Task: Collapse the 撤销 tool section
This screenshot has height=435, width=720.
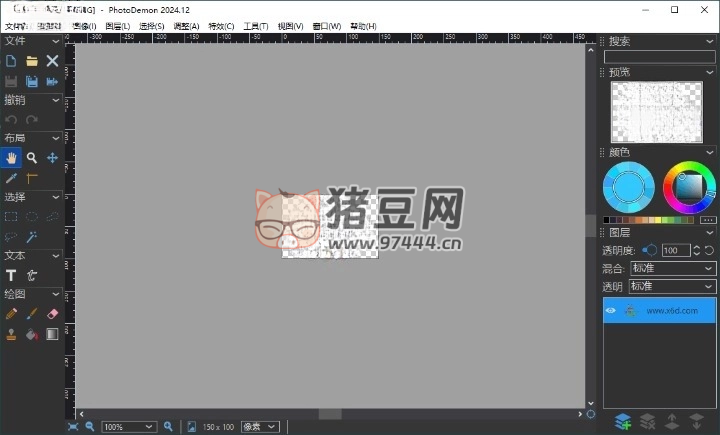Action: coord(56,100)
